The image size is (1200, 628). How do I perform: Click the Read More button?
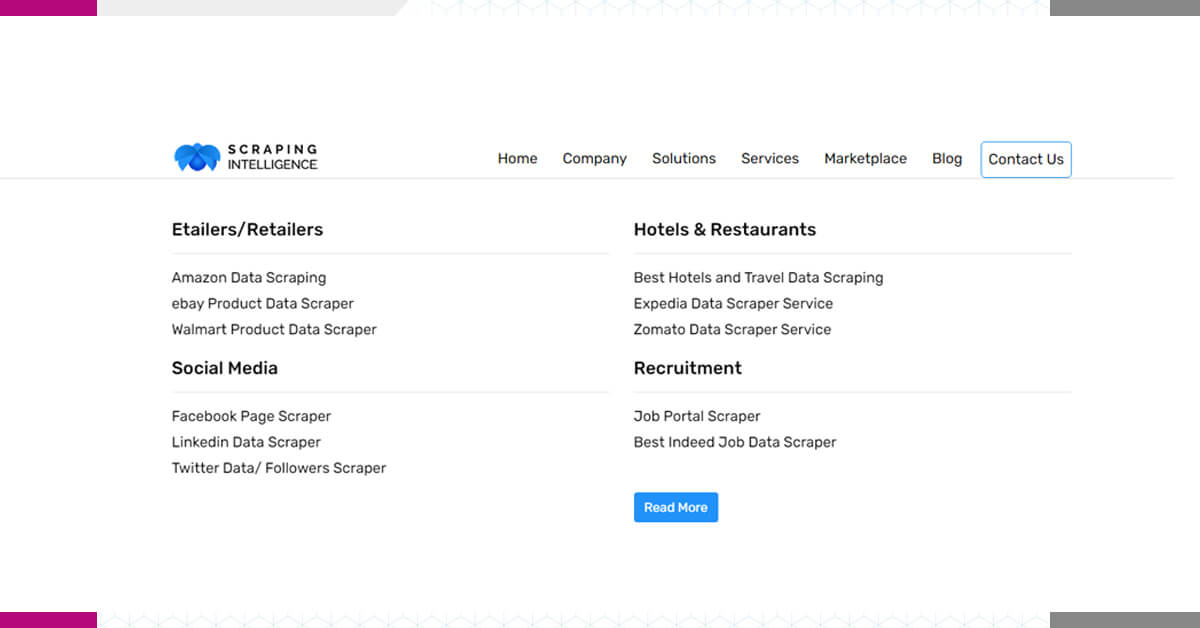pyautogui.click(x=676, y=507)
